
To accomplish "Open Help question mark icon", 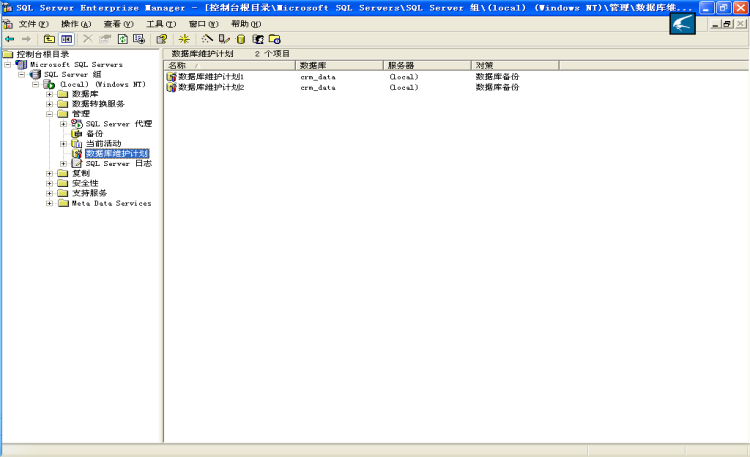I will coord(162,39).
